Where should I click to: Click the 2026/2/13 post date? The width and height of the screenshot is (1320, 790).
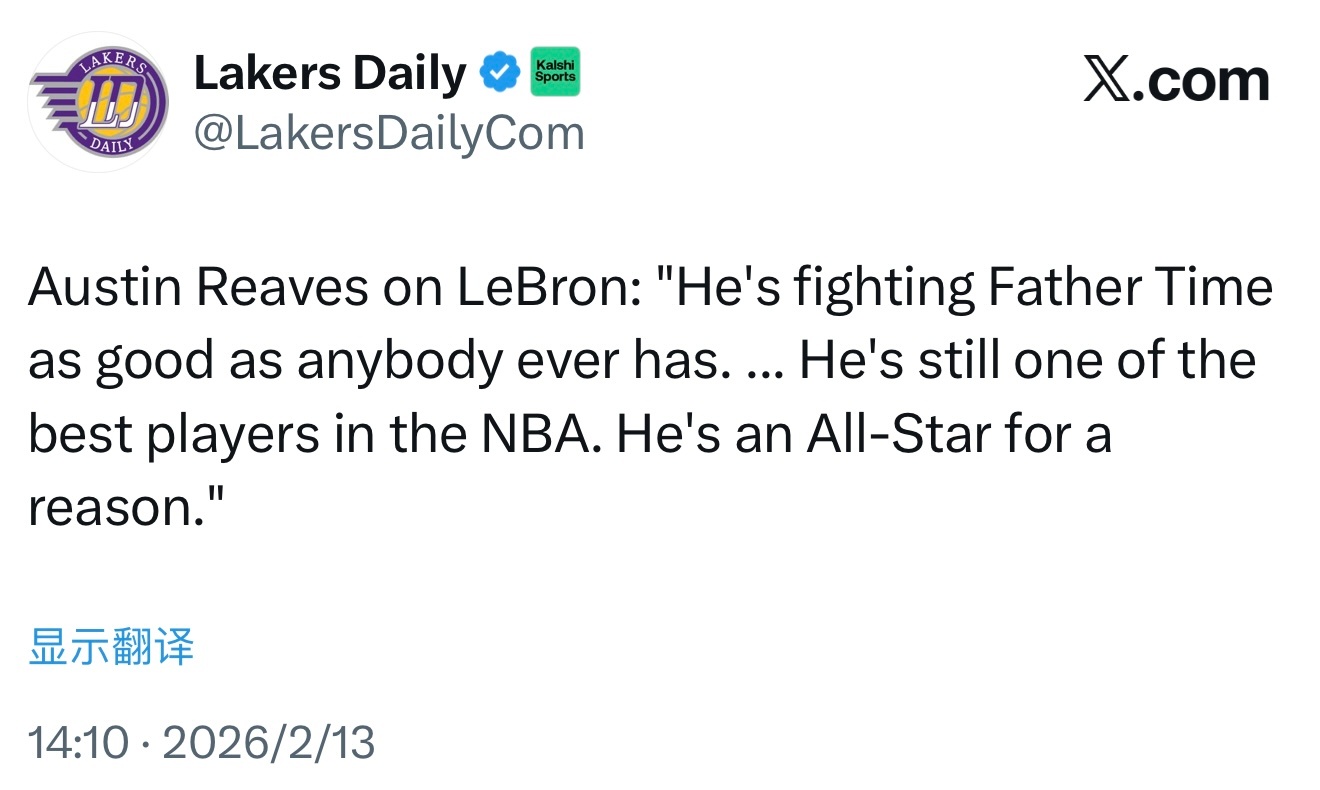coord(268,742)
